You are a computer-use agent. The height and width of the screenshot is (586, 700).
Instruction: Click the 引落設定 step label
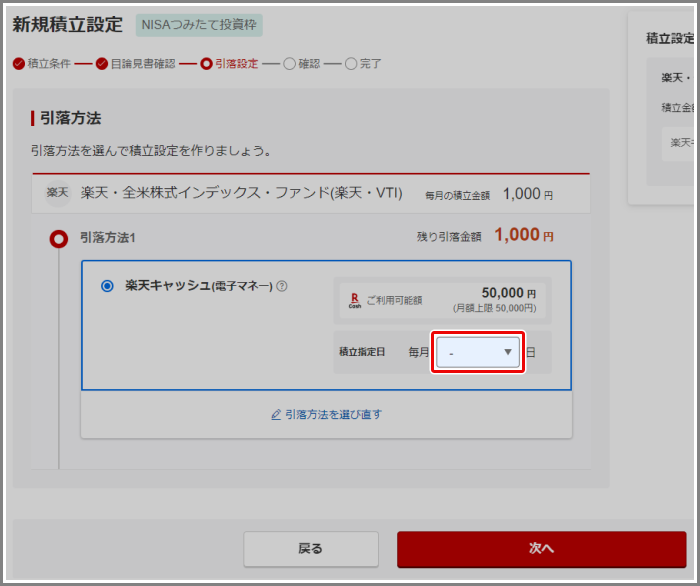[237, 64]
